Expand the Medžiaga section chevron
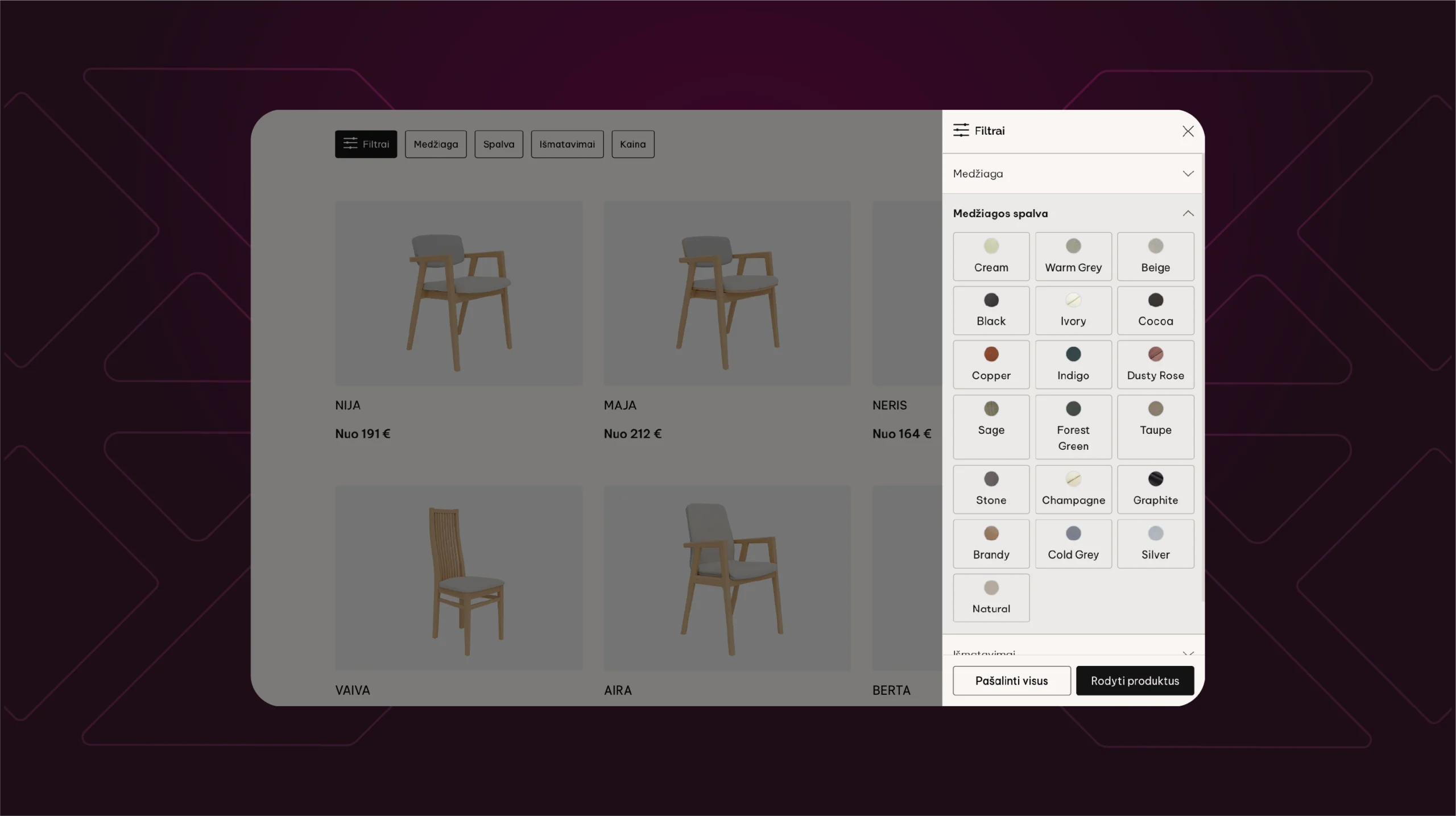This screenshot has height=816, width=1456. 1188,173
